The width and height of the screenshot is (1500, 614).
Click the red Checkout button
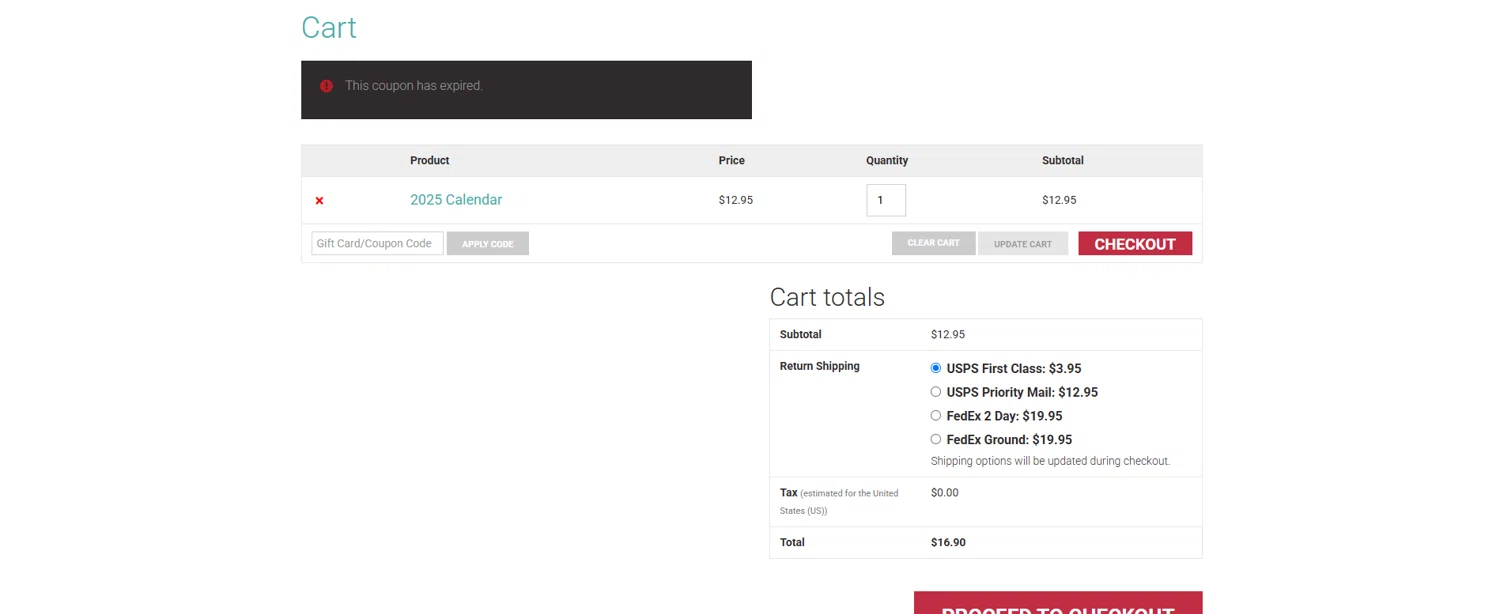(1135, 243)
